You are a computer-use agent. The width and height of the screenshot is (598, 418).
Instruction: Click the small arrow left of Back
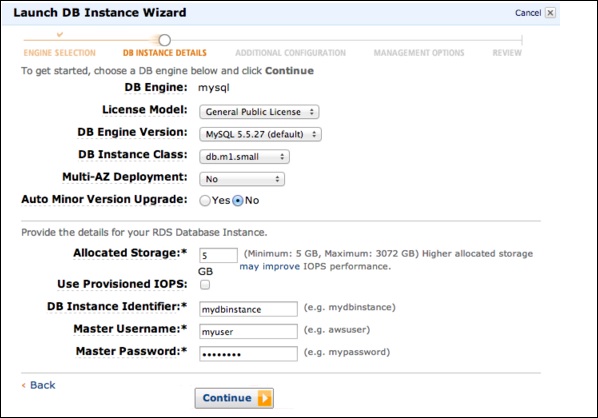[x=24, y=386]
